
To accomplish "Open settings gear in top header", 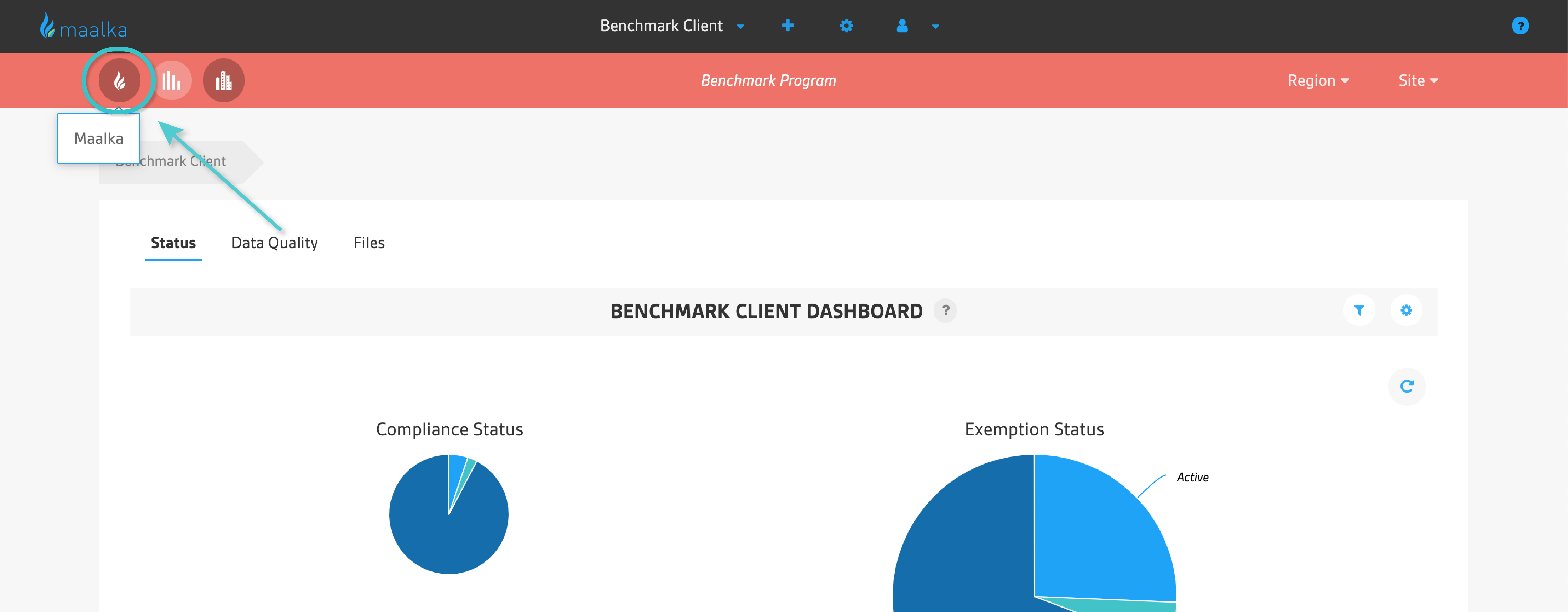I will point(846,26).
